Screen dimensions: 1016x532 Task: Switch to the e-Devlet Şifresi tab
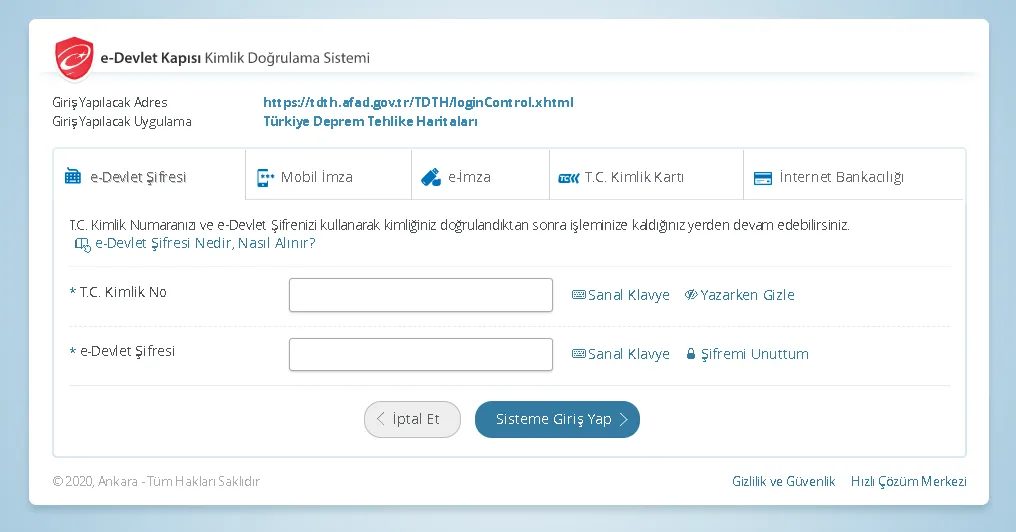click(x=150, y=175)
